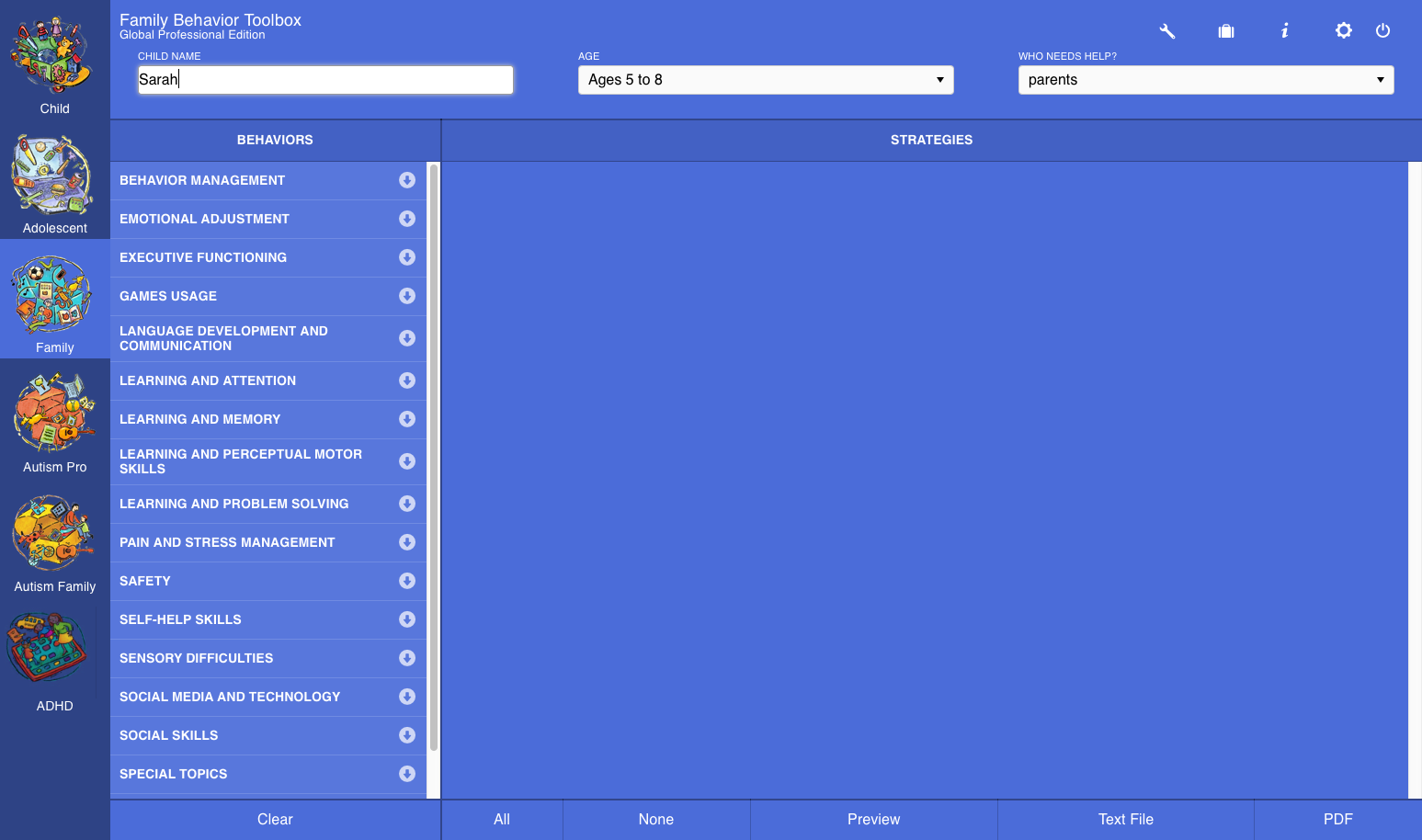Click the Child Name input field
This screenshot has width=1422, height=840.
point(325,80)
